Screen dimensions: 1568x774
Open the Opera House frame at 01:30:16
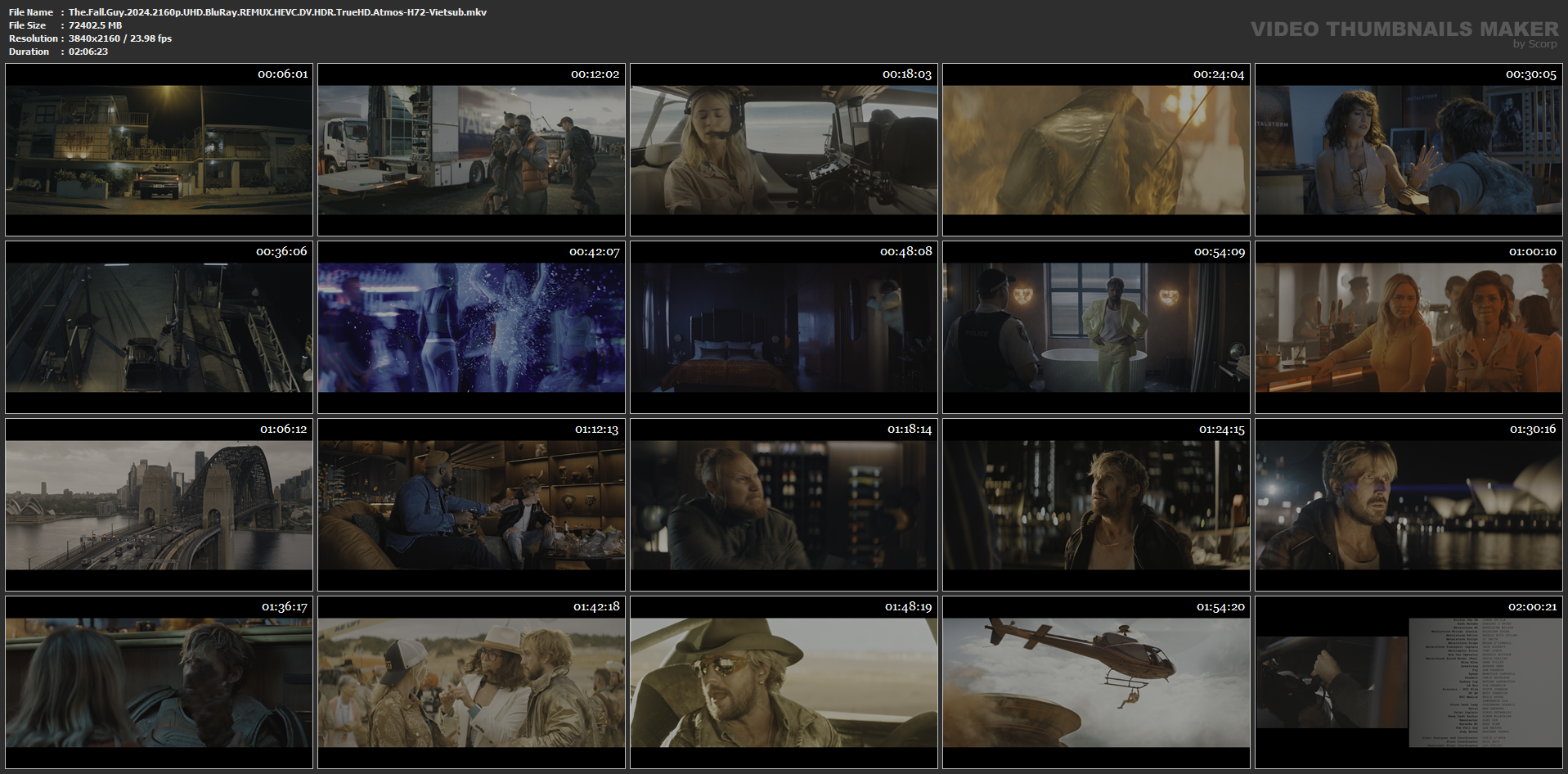(x=1409, y=505)
